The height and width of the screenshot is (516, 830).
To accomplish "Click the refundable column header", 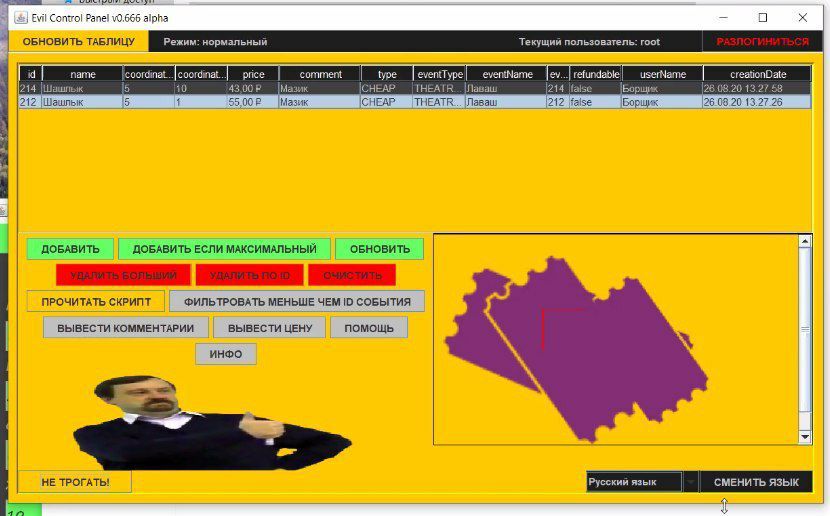I will click(x=596, y=74).
